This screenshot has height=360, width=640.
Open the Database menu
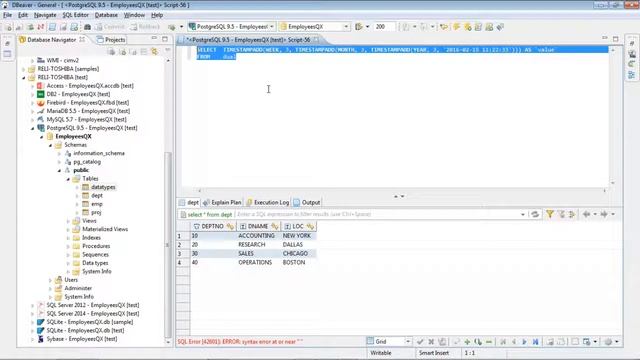[x=106, y=15]
